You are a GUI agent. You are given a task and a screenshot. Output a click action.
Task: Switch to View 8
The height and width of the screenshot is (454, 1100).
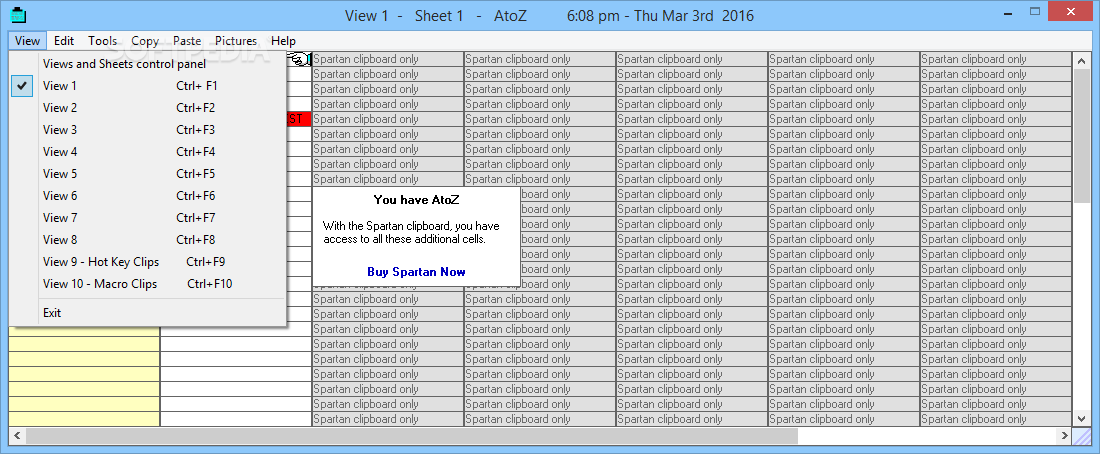(148, 240)
